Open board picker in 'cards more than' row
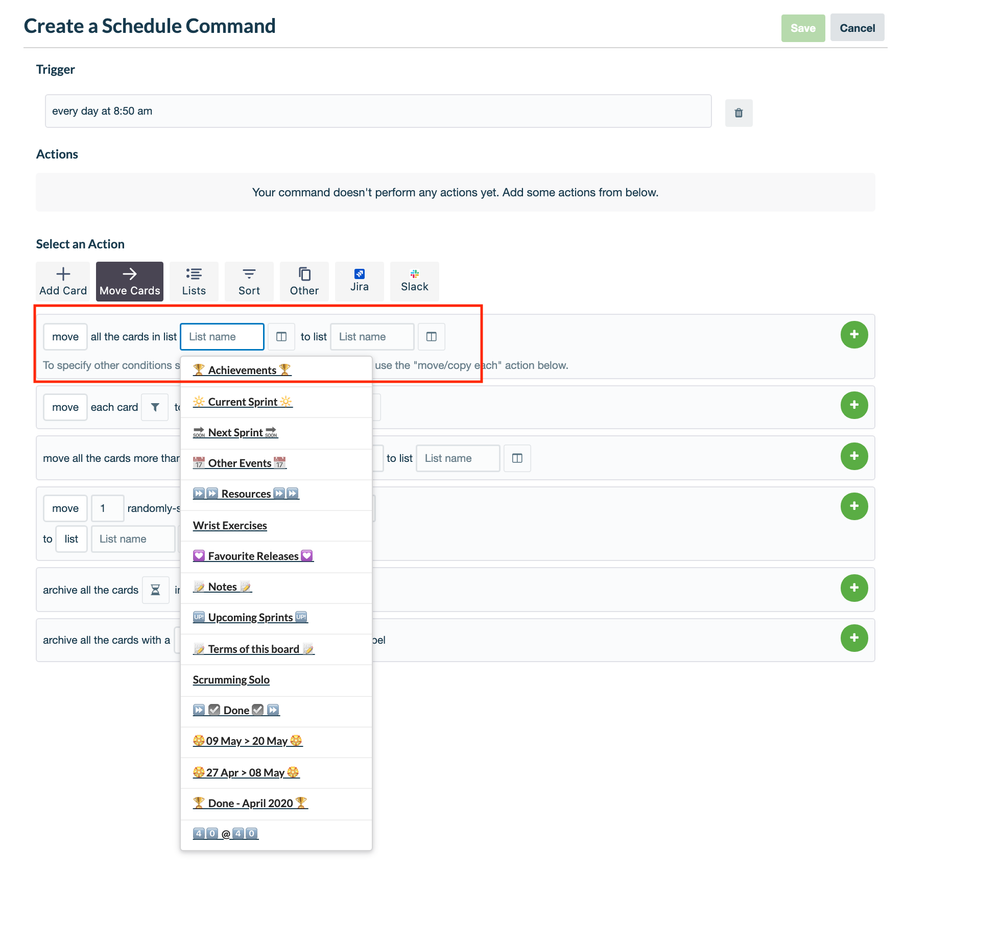 tap(517, 458)
